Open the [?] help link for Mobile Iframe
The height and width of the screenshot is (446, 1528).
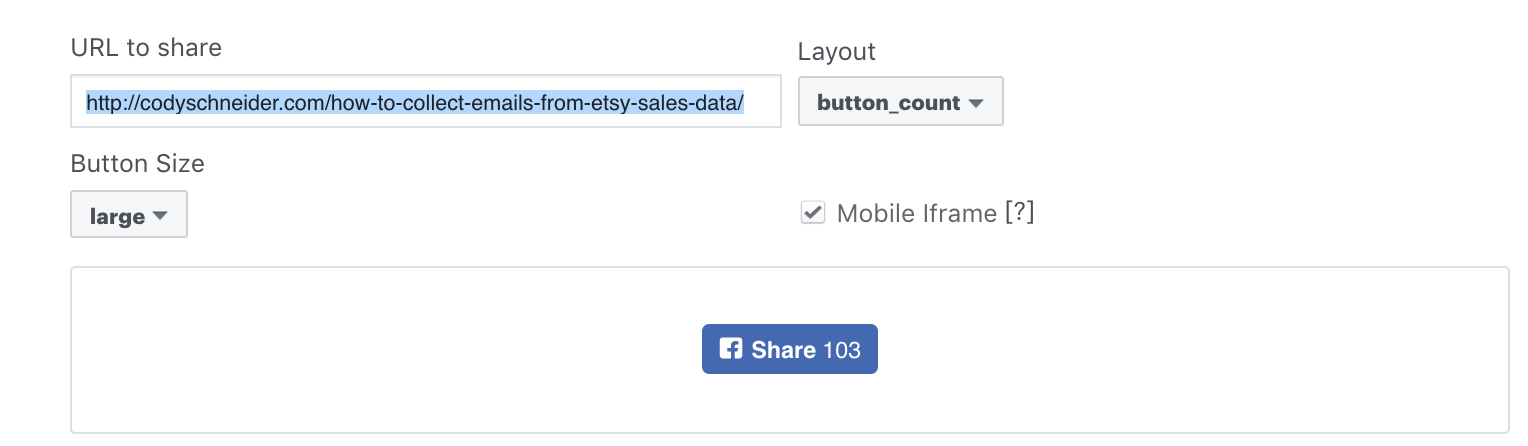tap(1019, 213)
